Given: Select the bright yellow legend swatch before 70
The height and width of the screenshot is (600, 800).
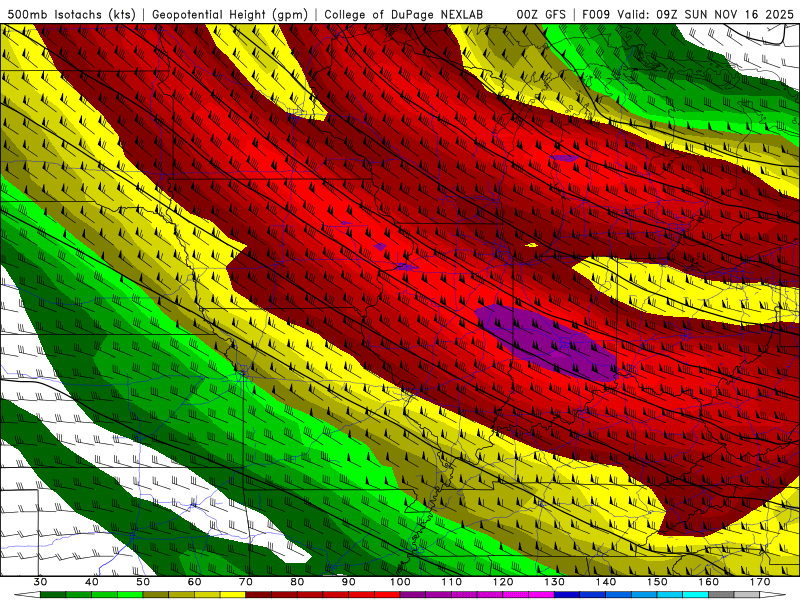Looking at the screenshot, I should [233, 595].
